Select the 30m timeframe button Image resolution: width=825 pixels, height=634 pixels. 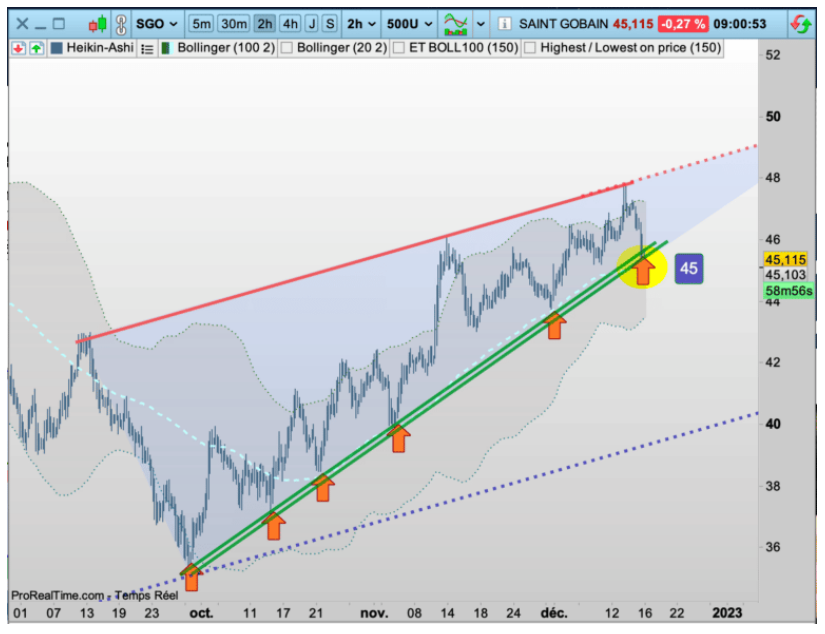pyautogui.click(x=234, y=24)
